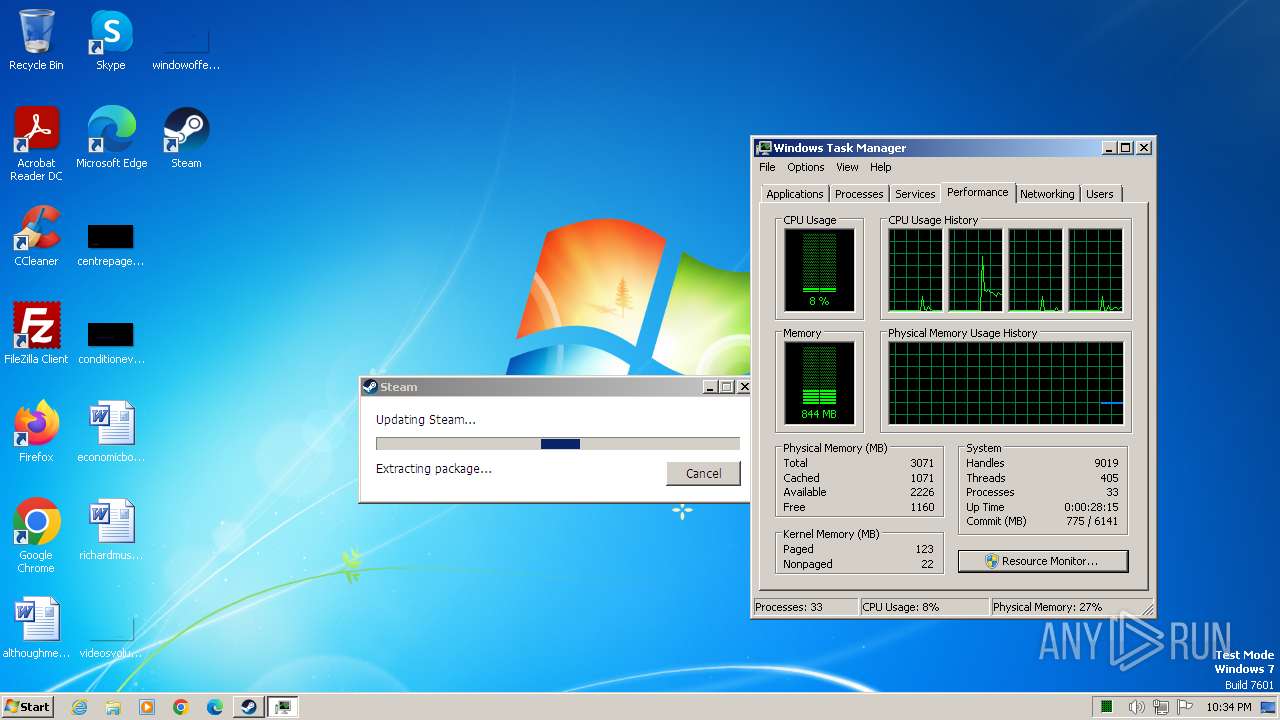
Task: Open the Steam desktop shortcut
Action: pyautogui.click(x=186, y=138)
